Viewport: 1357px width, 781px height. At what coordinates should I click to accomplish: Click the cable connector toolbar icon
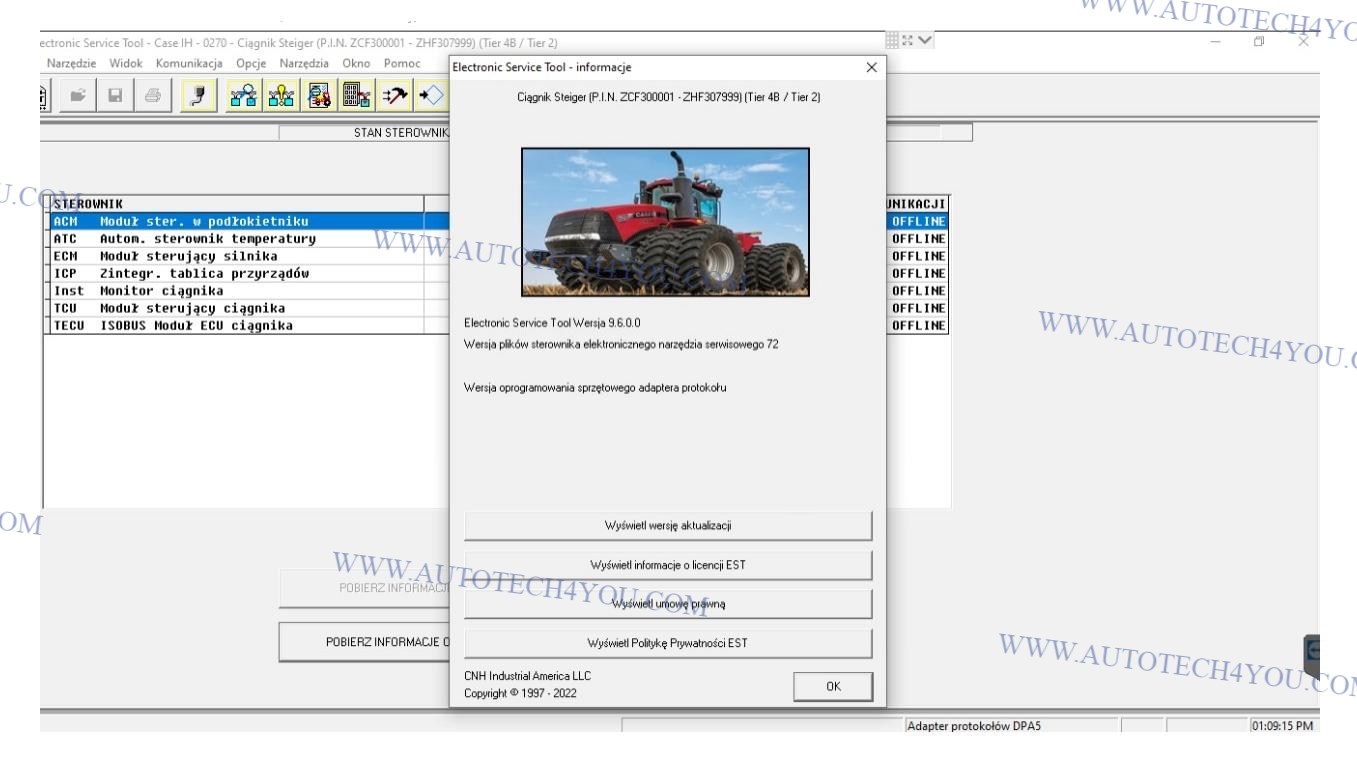[x=198, y=96]
